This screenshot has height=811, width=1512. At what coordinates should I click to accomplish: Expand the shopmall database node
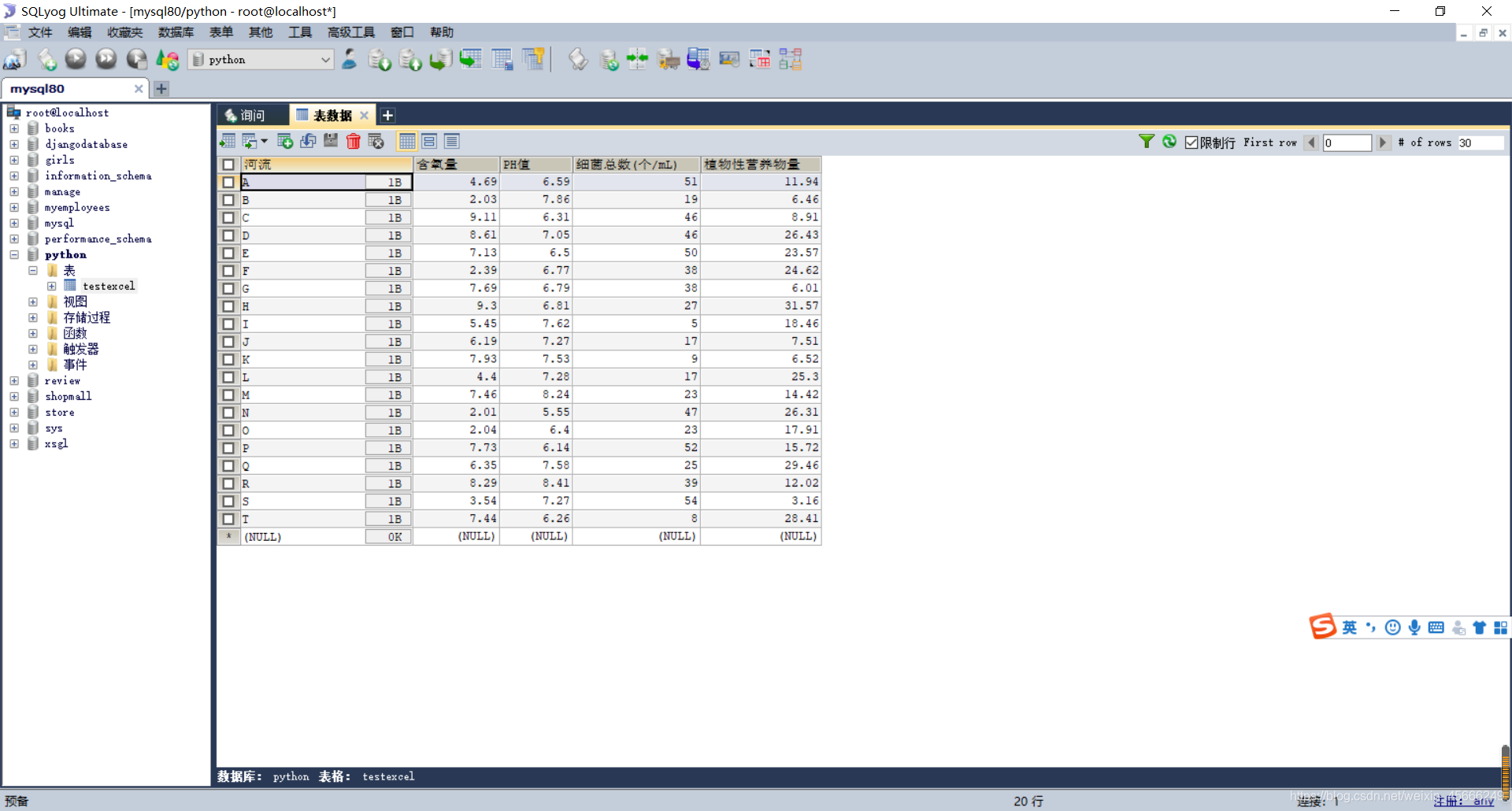(x=14, y=396)
